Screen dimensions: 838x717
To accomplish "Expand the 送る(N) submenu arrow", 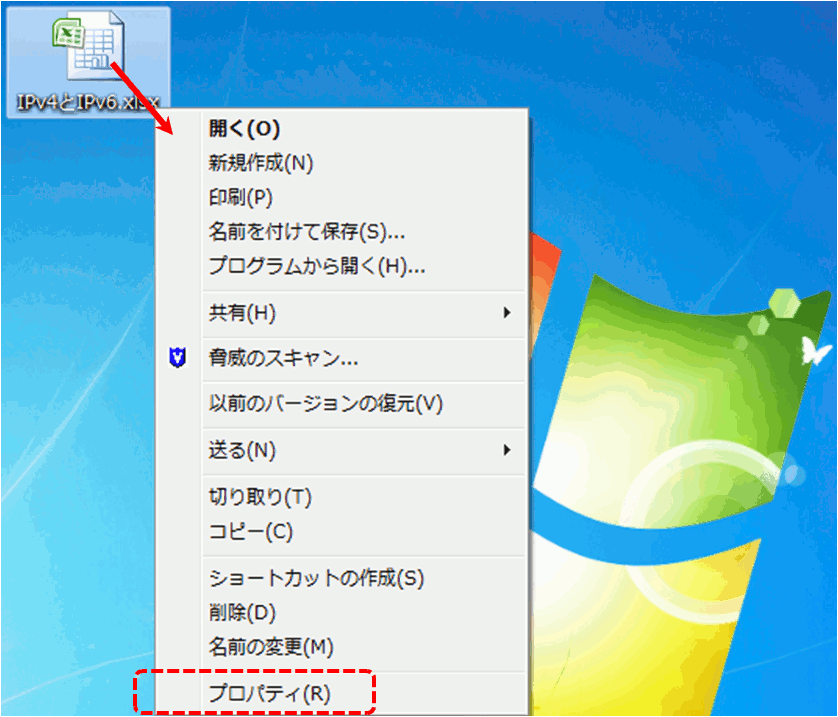I will pyautogui.click(x=507, y=450).
